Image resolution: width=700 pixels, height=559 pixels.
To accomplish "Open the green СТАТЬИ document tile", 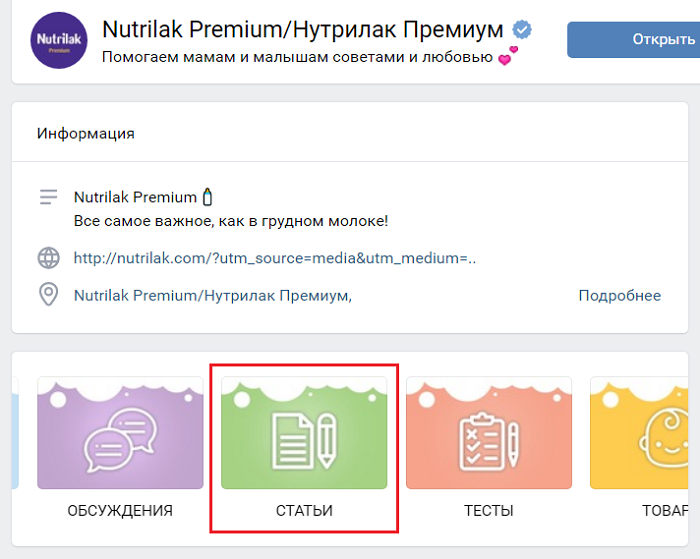I will coord(304,433).
